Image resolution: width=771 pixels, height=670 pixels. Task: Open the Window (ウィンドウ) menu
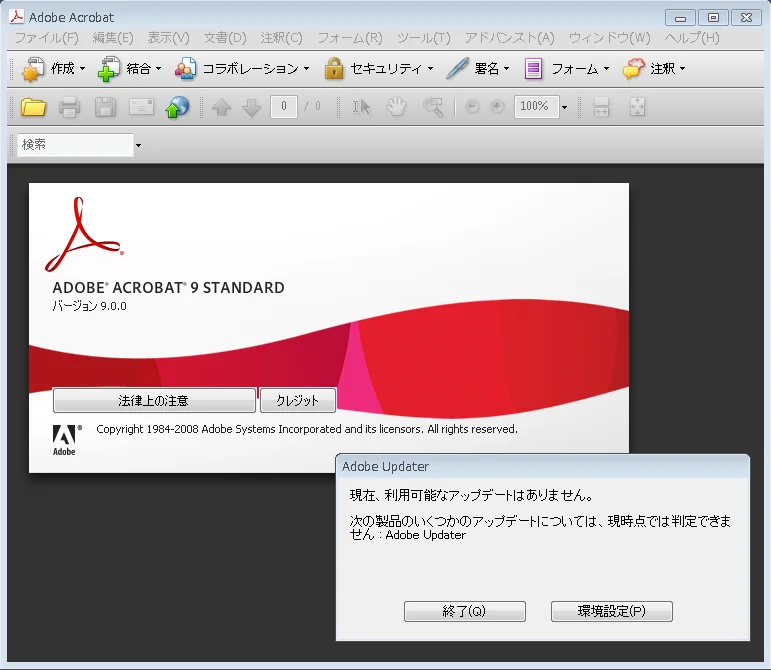pos(609,38)
